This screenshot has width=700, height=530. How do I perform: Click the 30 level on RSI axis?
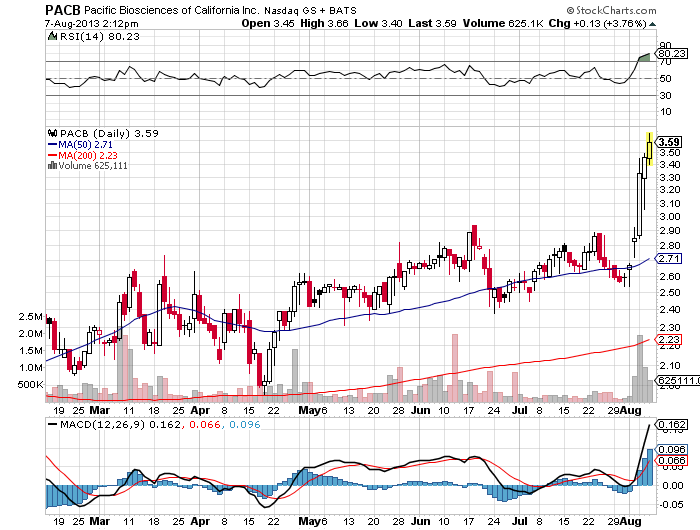pos(665,95)
